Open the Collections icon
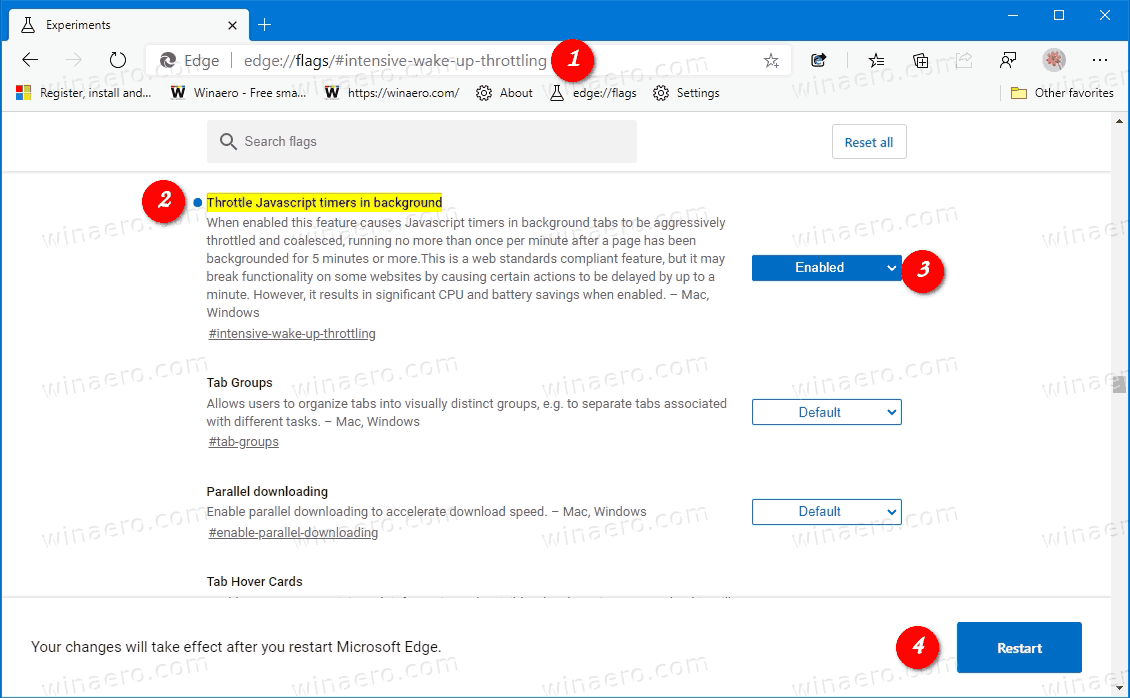The height and width of the screenshot is (698, 1130). [920, 60]
